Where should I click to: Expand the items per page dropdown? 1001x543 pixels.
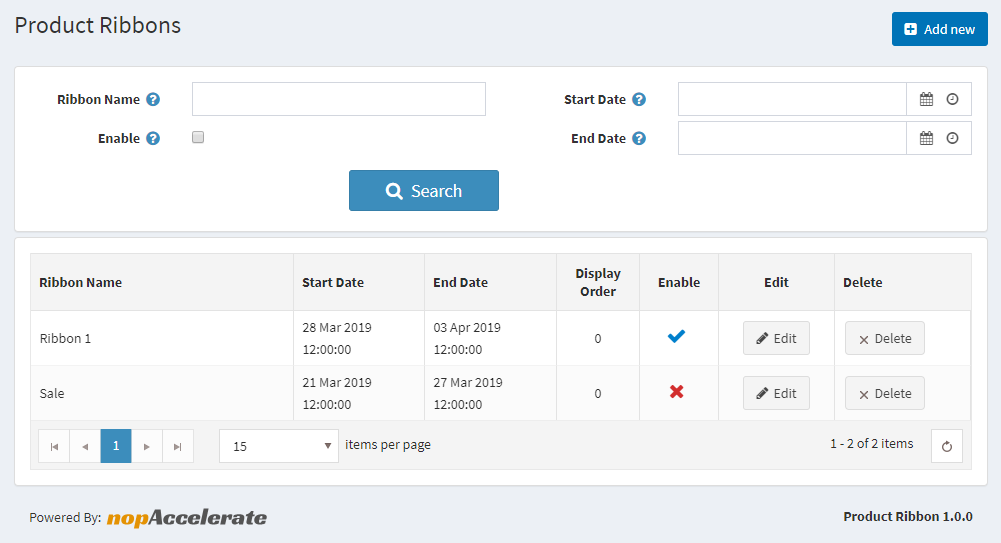(x=279, y=446)
